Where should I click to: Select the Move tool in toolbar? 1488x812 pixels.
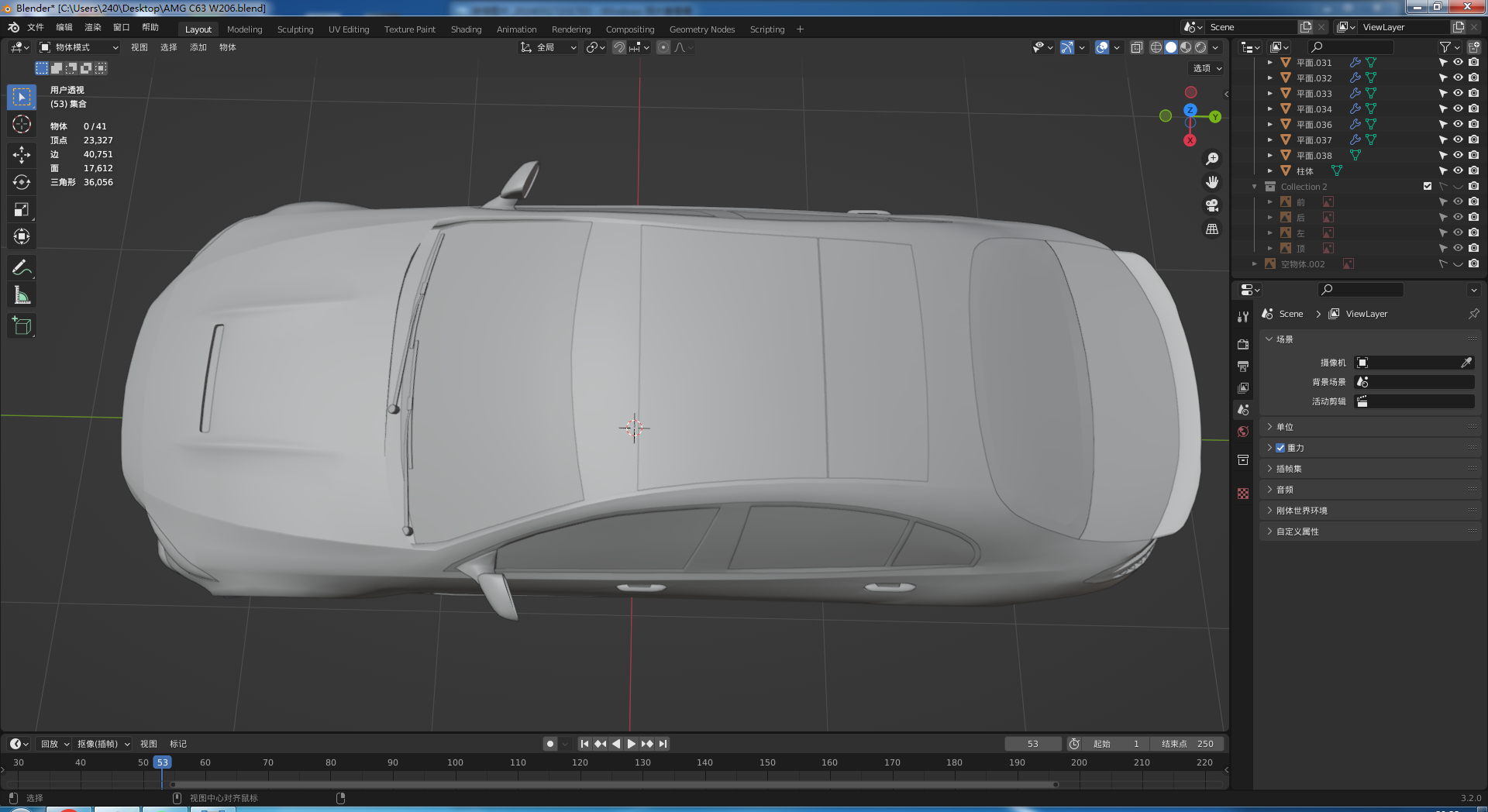(x=22, y=154)
